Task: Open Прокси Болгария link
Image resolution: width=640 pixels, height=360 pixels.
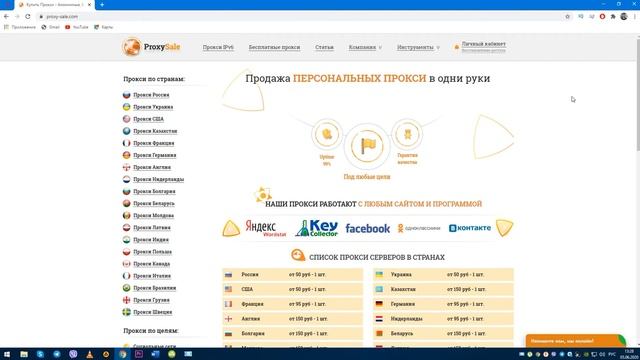Action: pos(154,191)
